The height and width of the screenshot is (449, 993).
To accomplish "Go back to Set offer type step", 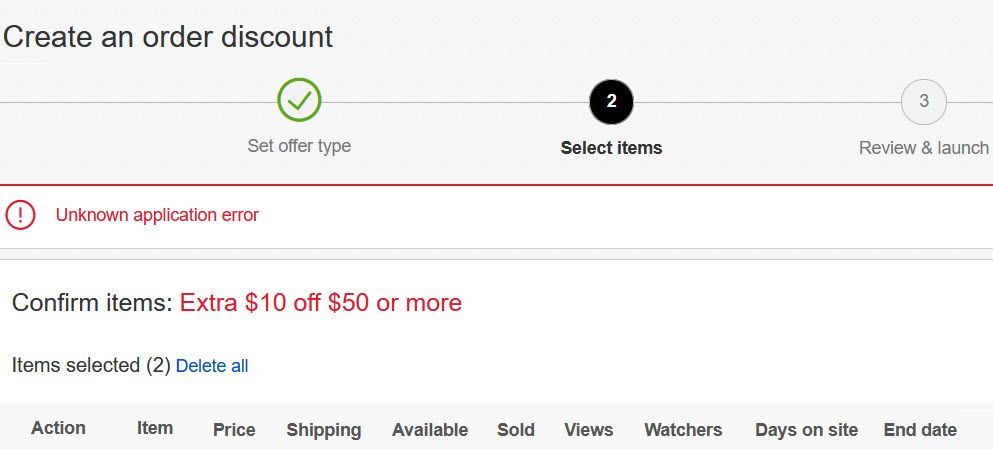I will point(299,146).
